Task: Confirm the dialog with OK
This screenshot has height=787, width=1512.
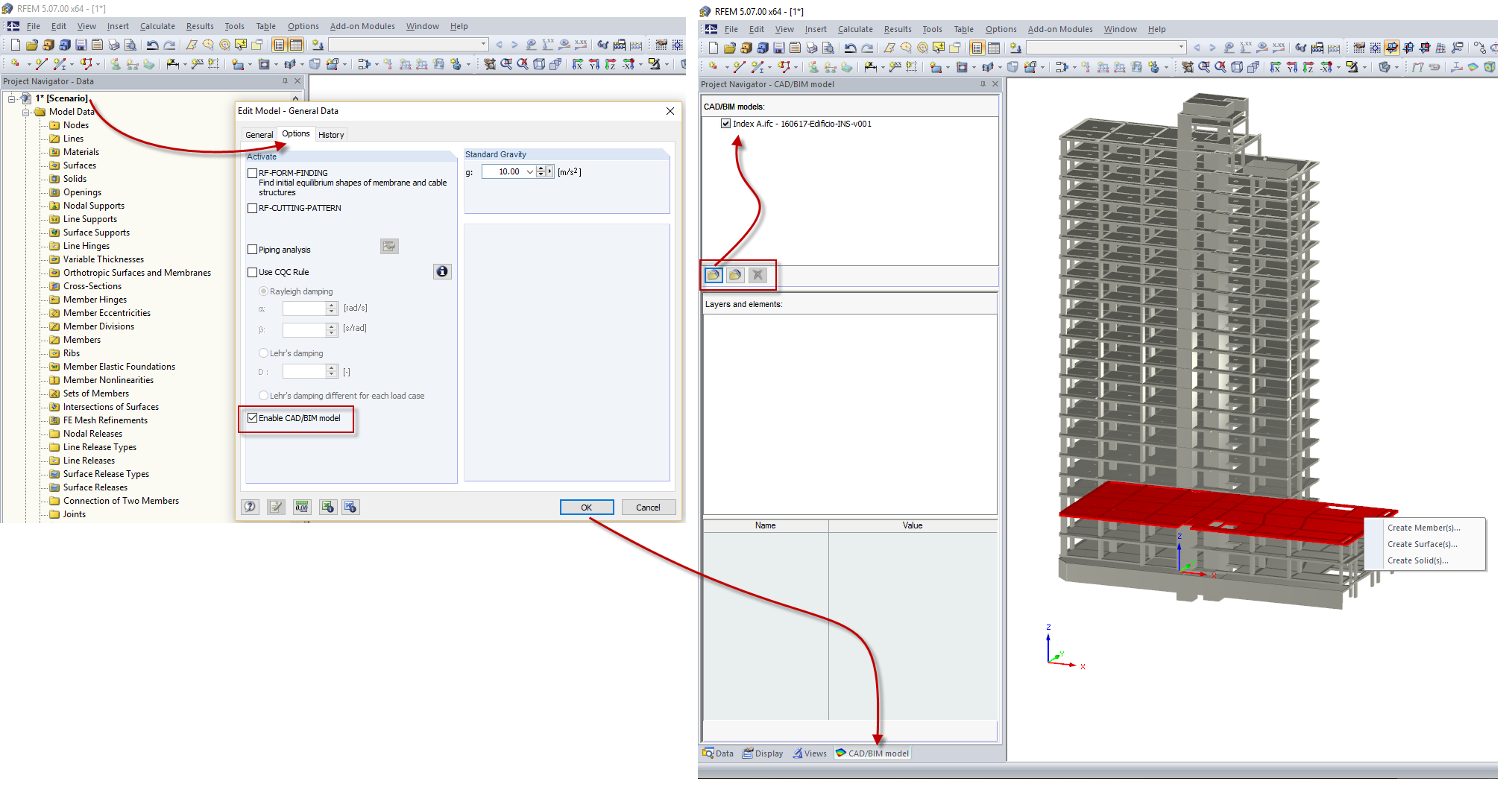Action: (587, 507)
